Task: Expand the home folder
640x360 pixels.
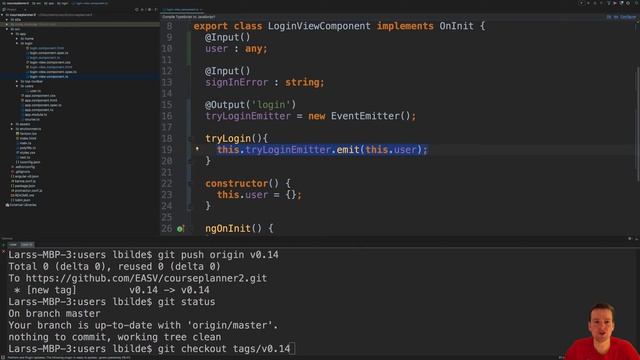Action: [17, 39]
